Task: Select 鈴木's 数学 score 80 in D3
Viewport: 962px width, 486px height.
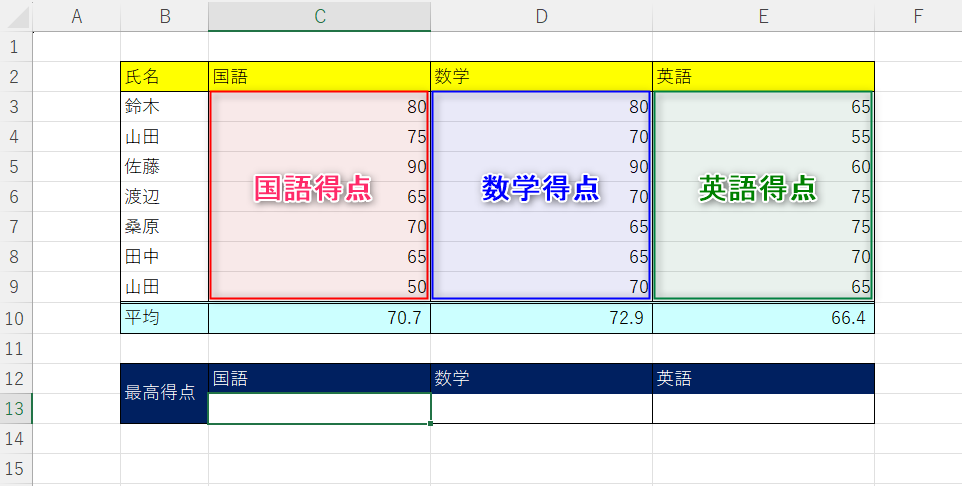Action: (541, 107)
